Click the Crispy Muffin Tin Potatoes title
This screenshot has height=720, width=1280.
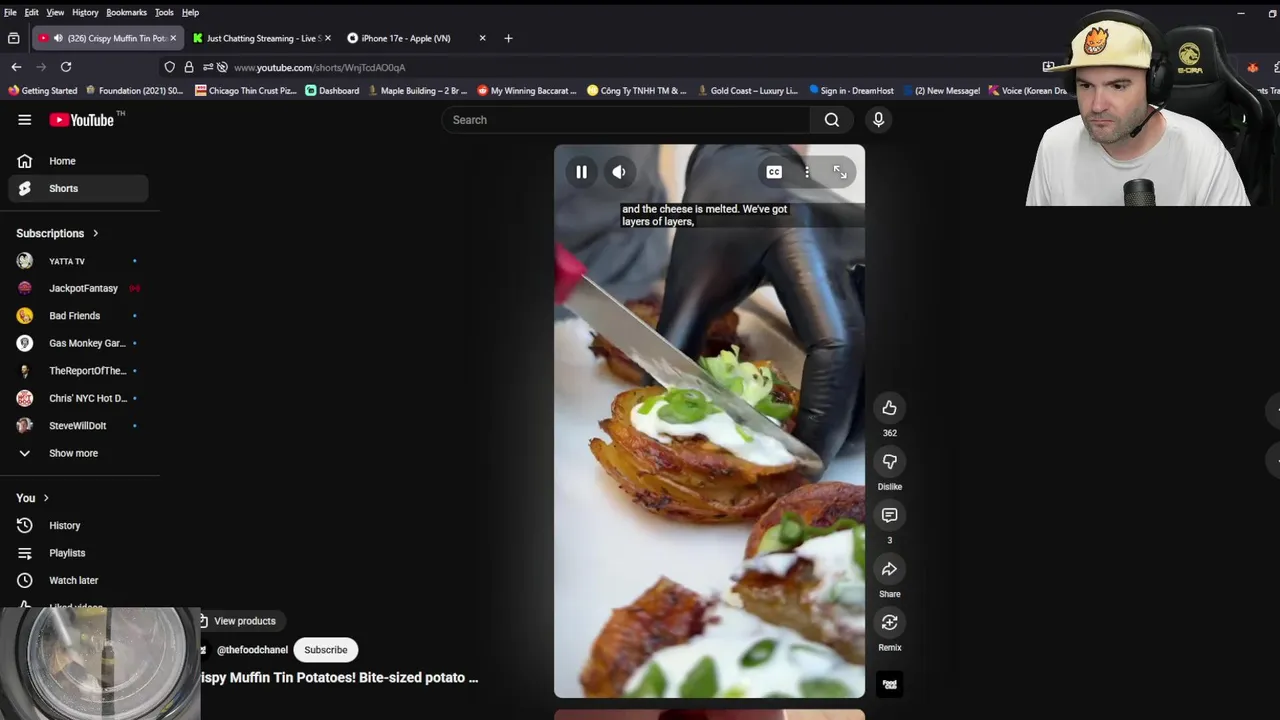[339, 678]
